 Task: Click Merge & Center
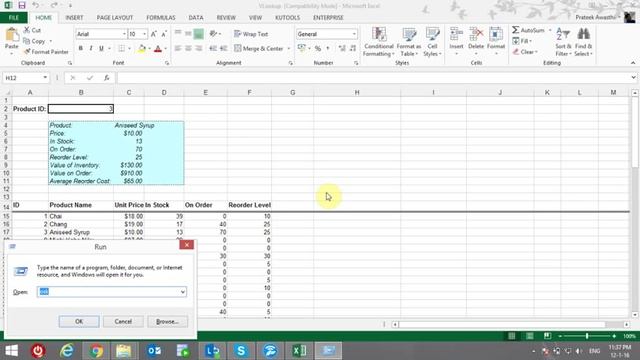click(x=259, y=49)
